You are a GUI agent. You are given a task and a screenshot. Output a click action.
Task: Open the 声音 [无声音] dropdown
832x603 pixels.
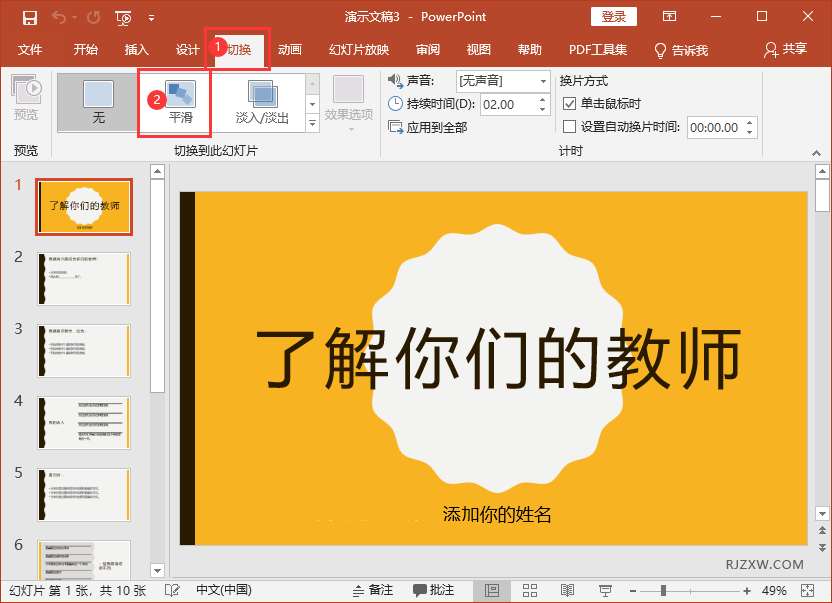(x=502, y=81)
